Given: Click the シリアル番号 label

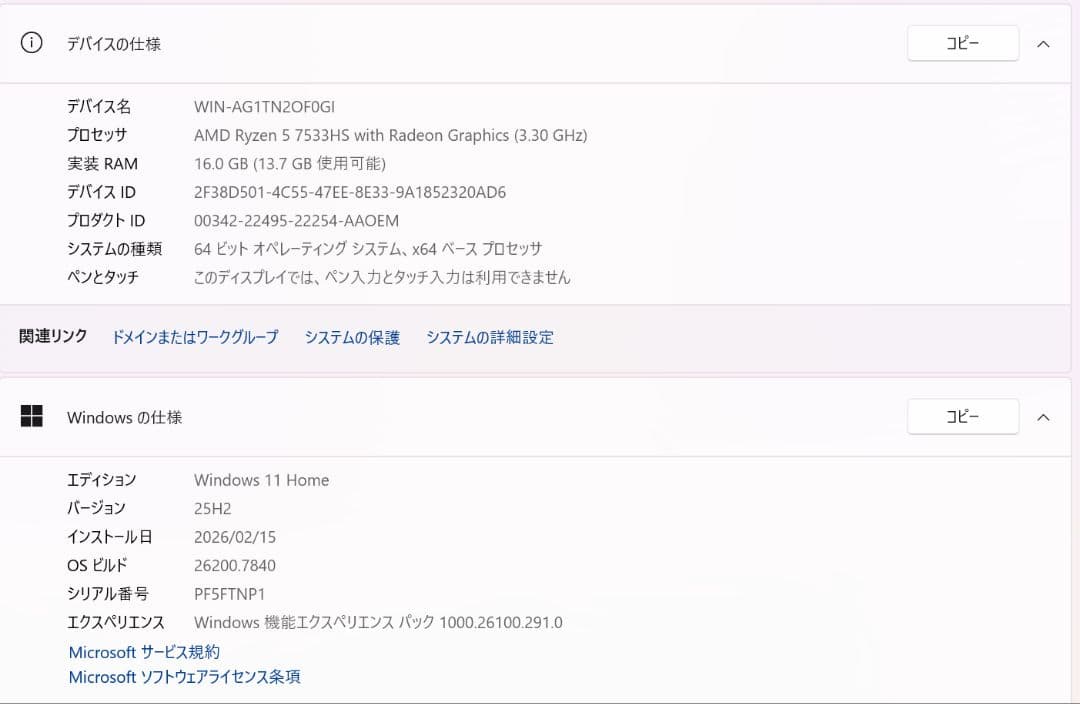Looking at the screenshot, I should (107, 593).
